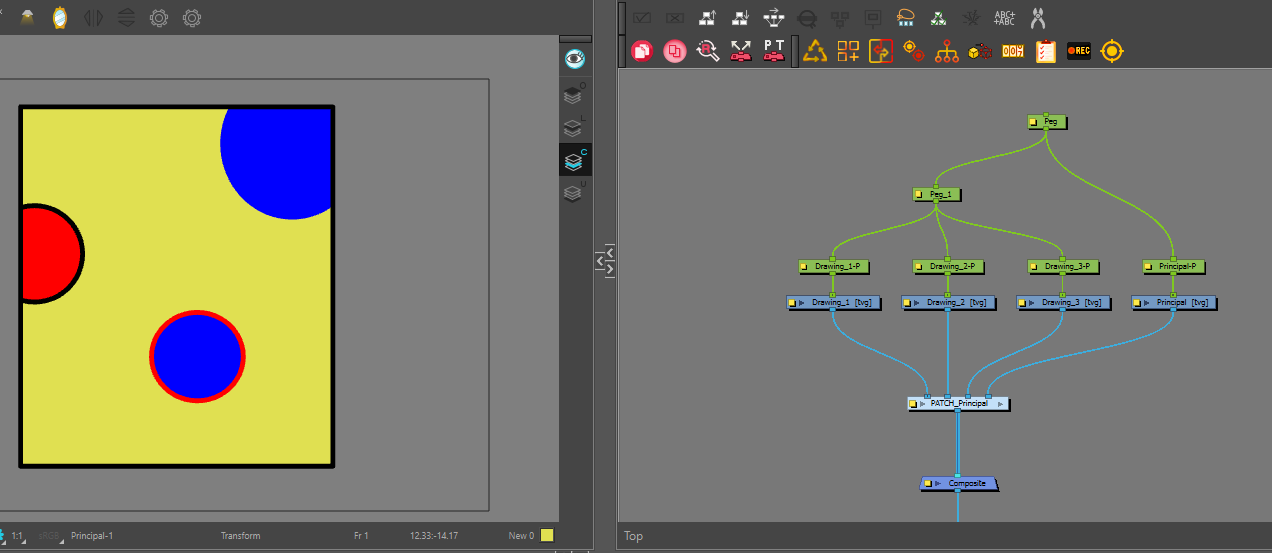Click the orange swap arrows document icon

tap(881, 51)
